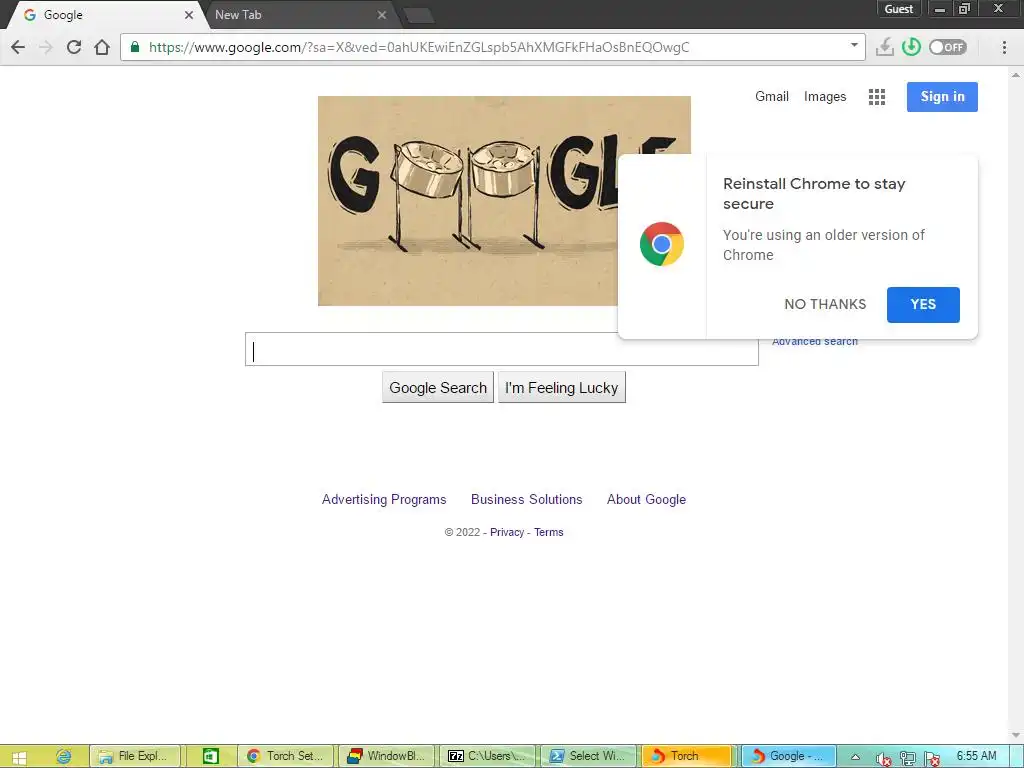This screenshot has width=1024, height=768.
Task: Open Advanced search link
Action: (814, 342)
